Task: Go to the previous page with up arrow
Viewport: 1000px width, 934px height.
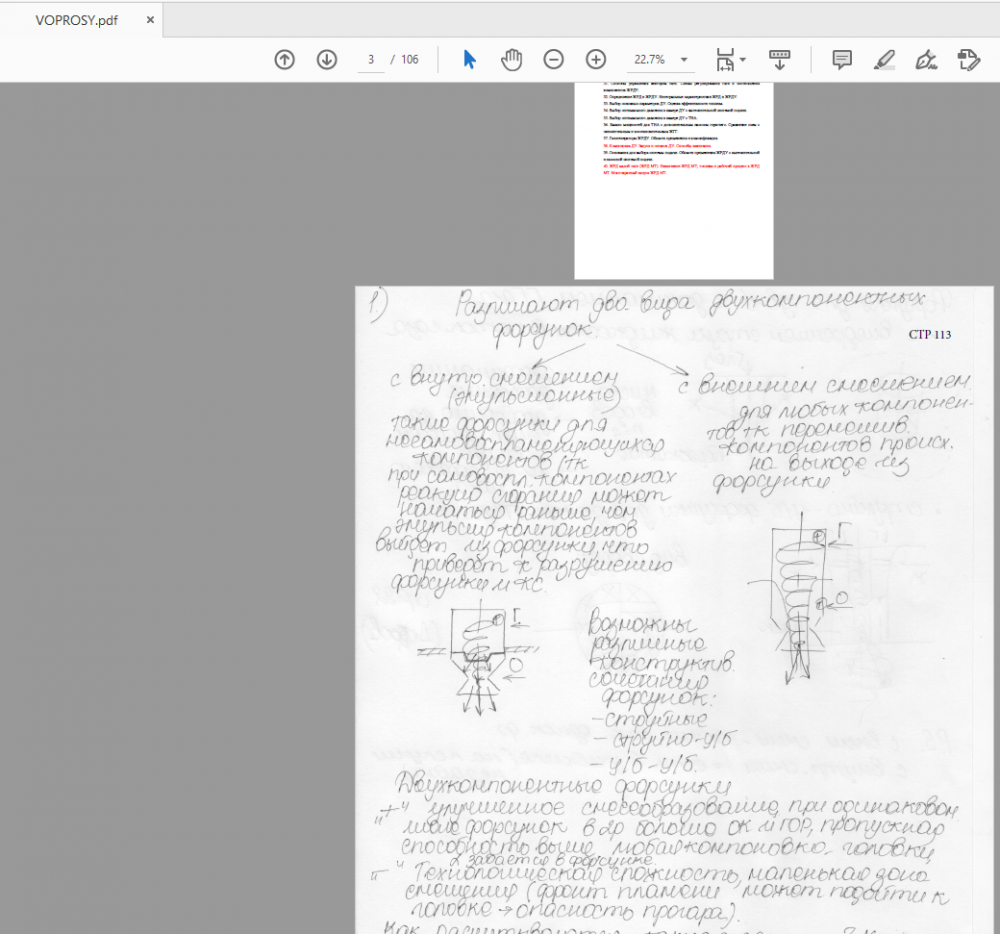Action: pyautogui.click(x=284, y=60)
